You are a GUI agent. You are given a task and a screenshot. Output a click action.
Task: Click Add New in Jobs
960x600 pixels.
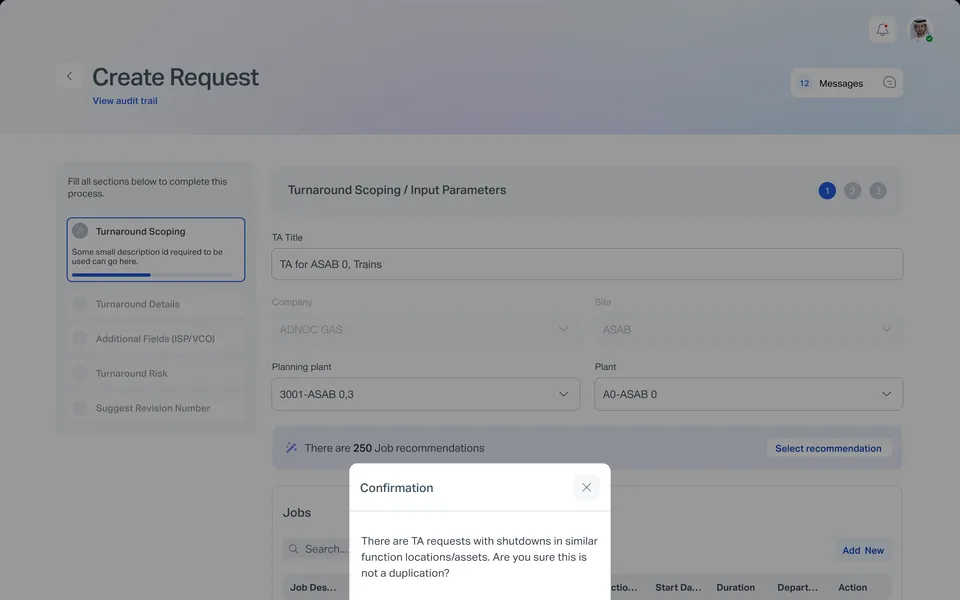click(863, 550)
